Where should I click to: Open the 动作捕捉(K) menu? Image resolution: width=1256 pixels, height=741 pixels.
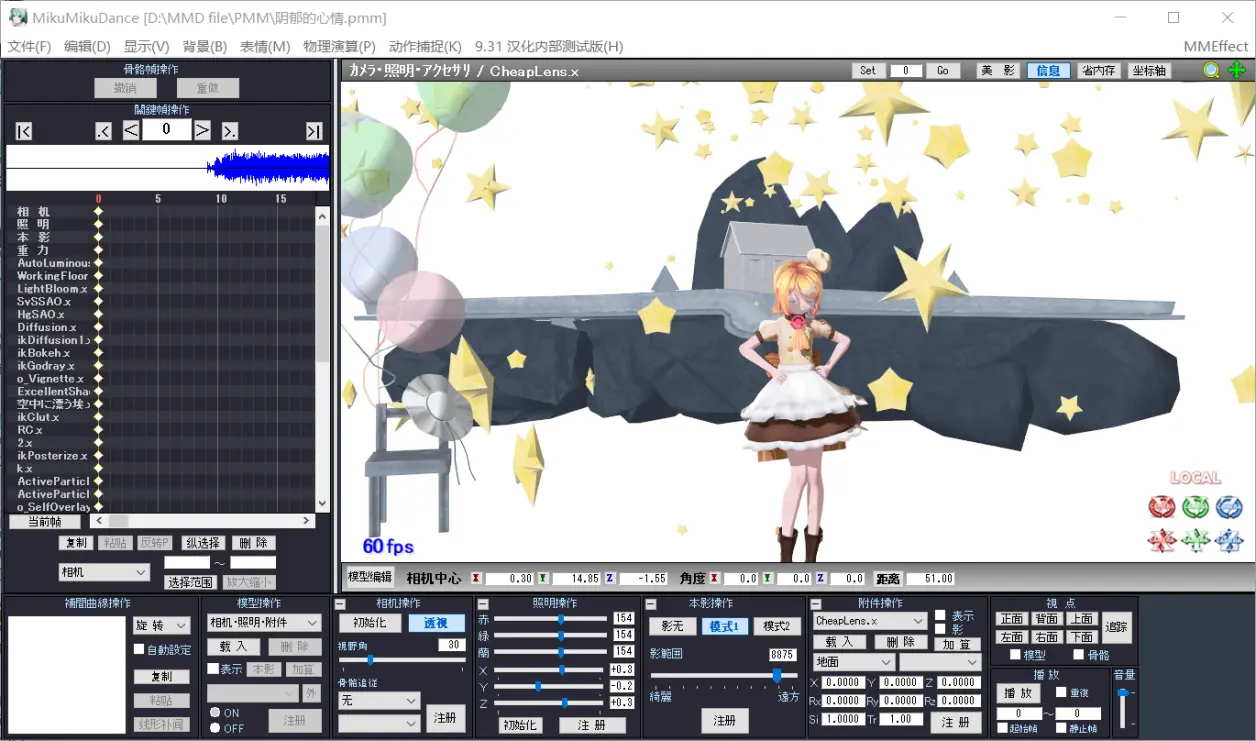pos(425,46)
